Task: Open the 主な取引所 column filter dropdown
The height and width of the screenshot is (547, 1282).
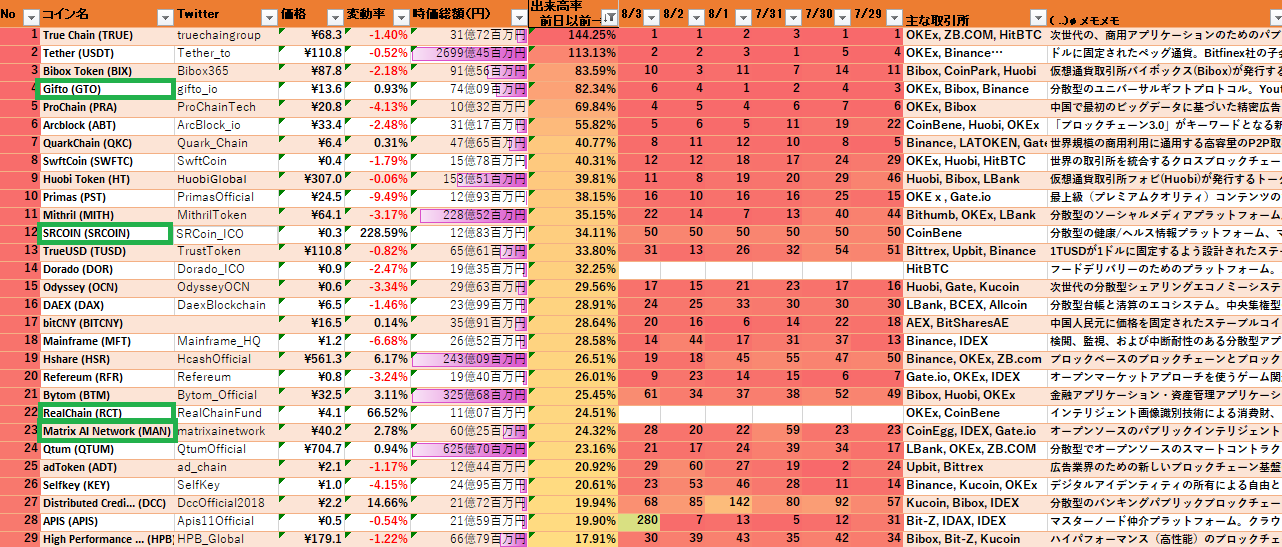Action: [1034, 17]
